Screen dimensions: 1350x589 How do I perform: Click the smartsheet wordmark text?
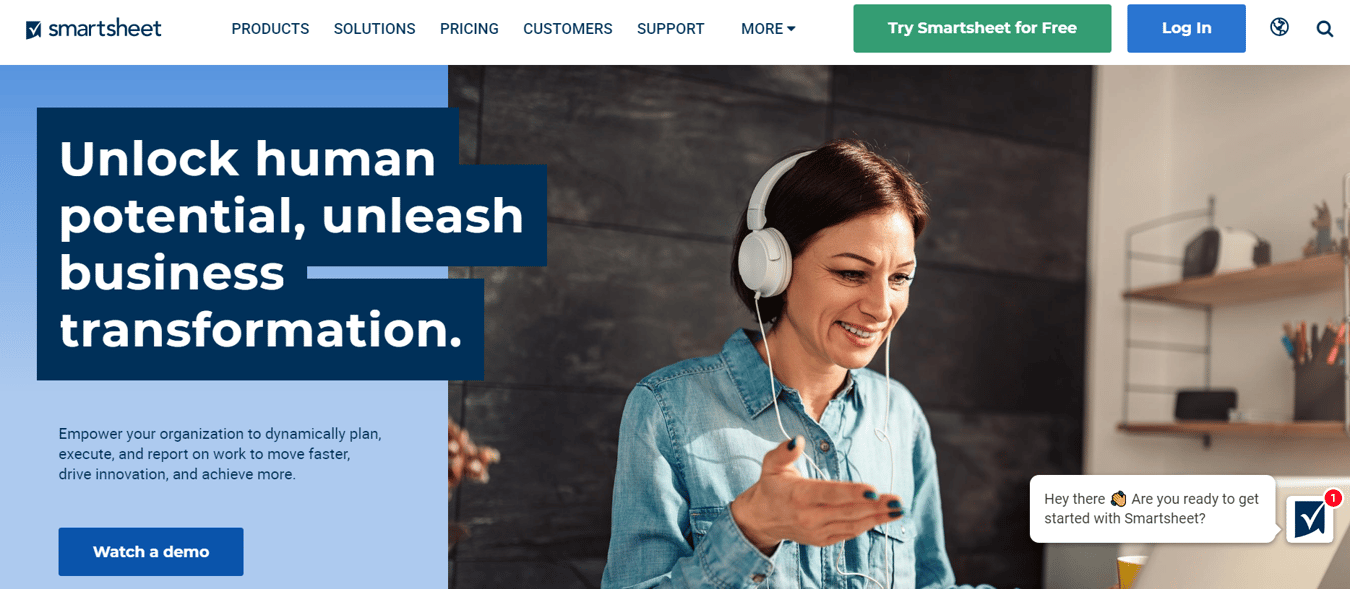point(105,28)
